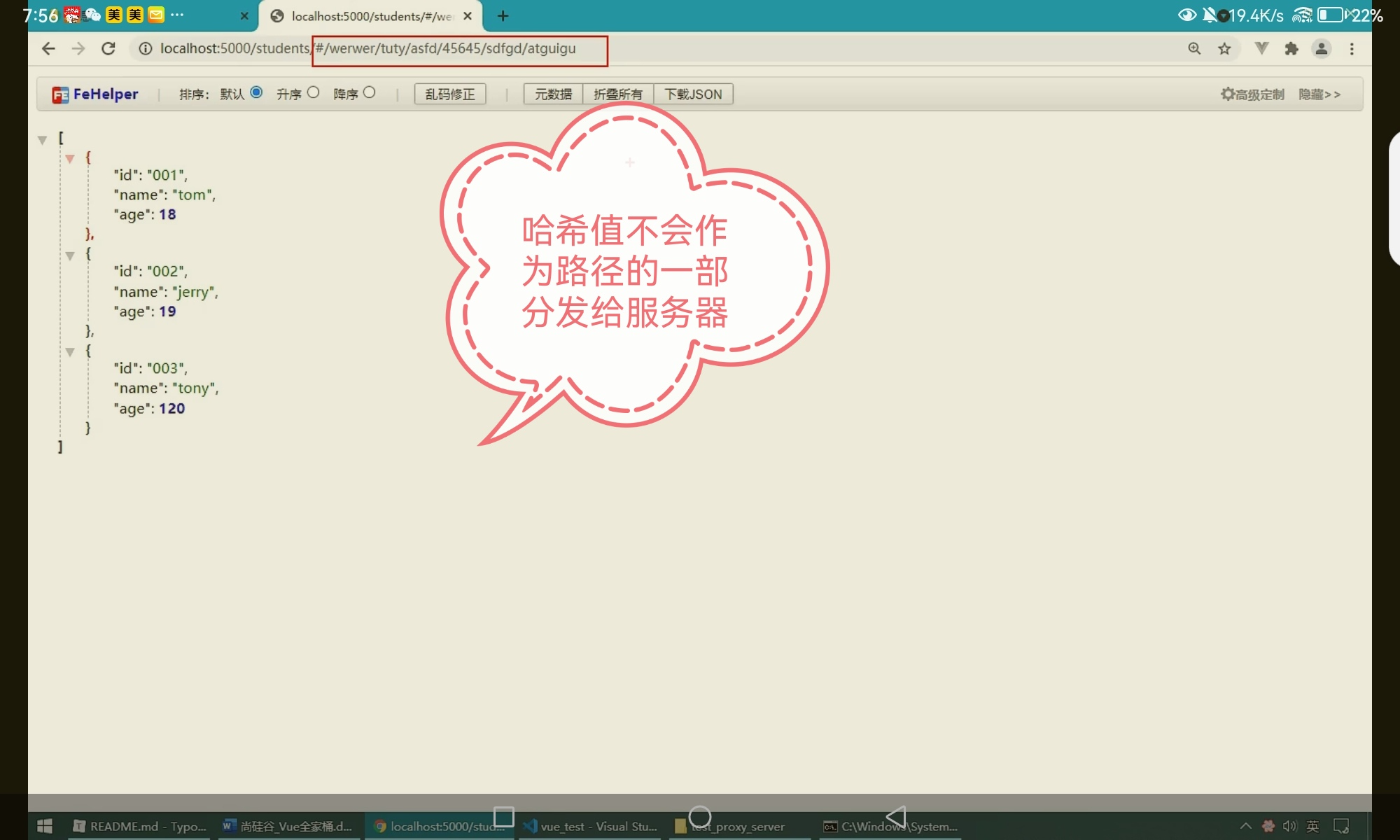The width and height of the screenshot is (1400, 840).
Task: Reload the page with refresh icon
Action: (108, 48)
